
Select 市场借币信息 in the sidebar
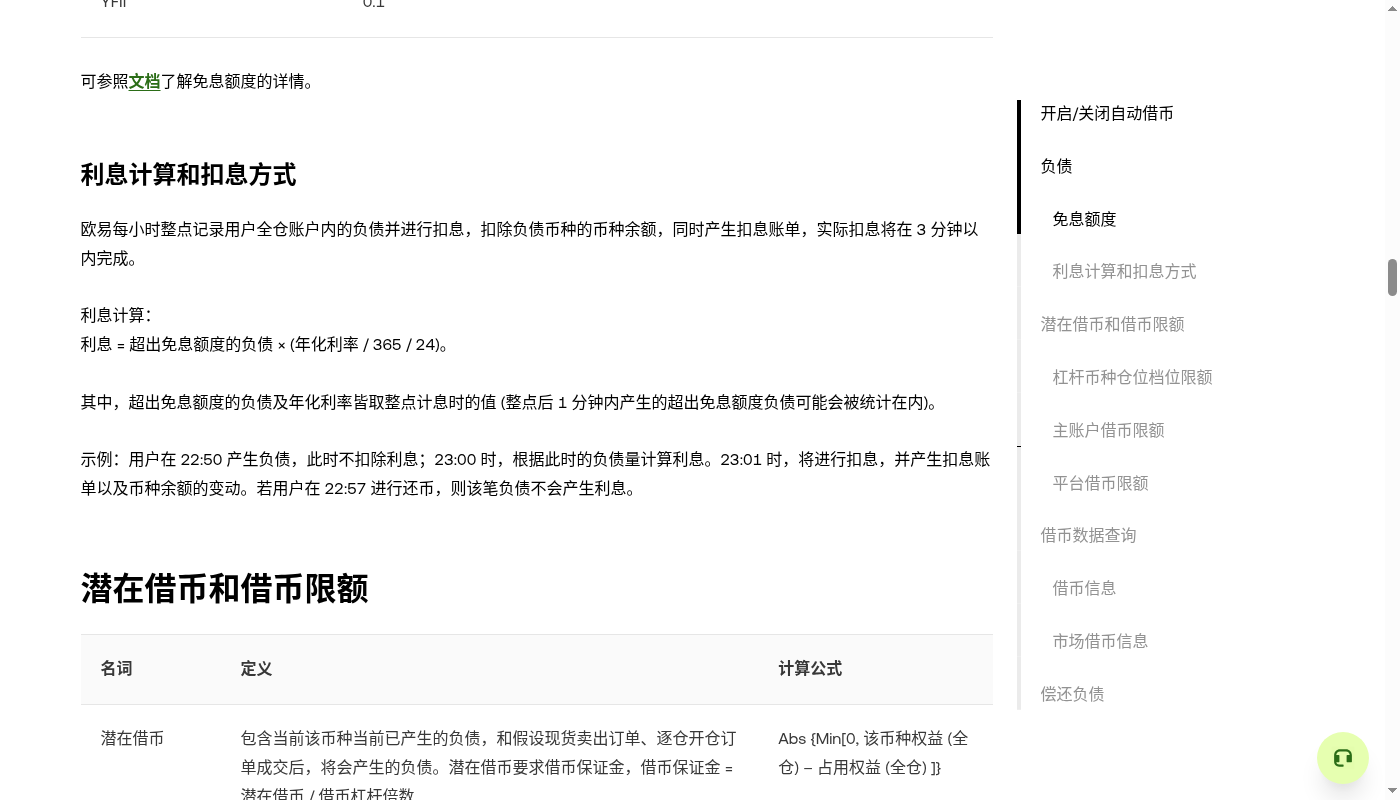(x=1100, y=641)
